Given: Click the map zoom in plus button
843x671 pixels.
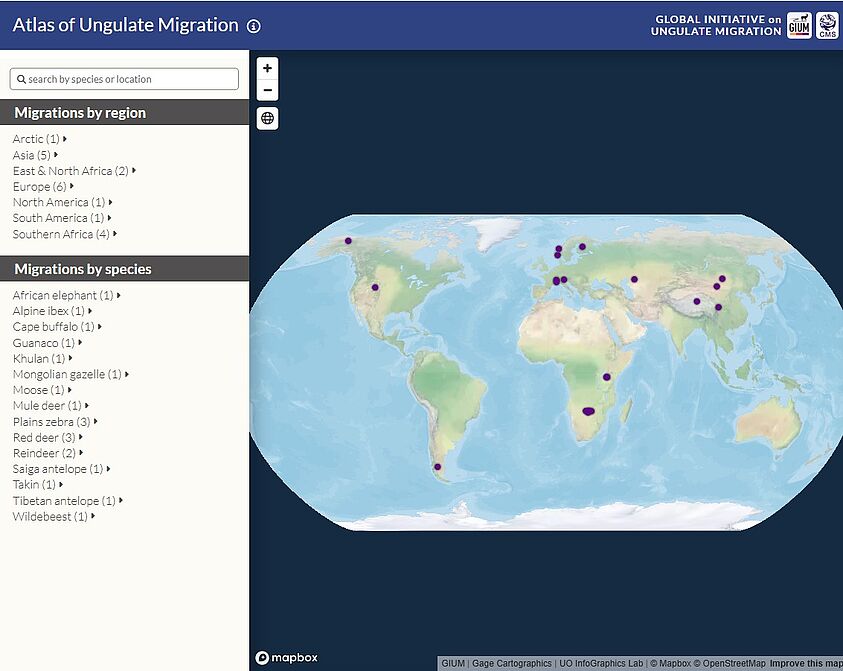Looking at the screenshot, I should pyautogui.click(x=267, y=68).
